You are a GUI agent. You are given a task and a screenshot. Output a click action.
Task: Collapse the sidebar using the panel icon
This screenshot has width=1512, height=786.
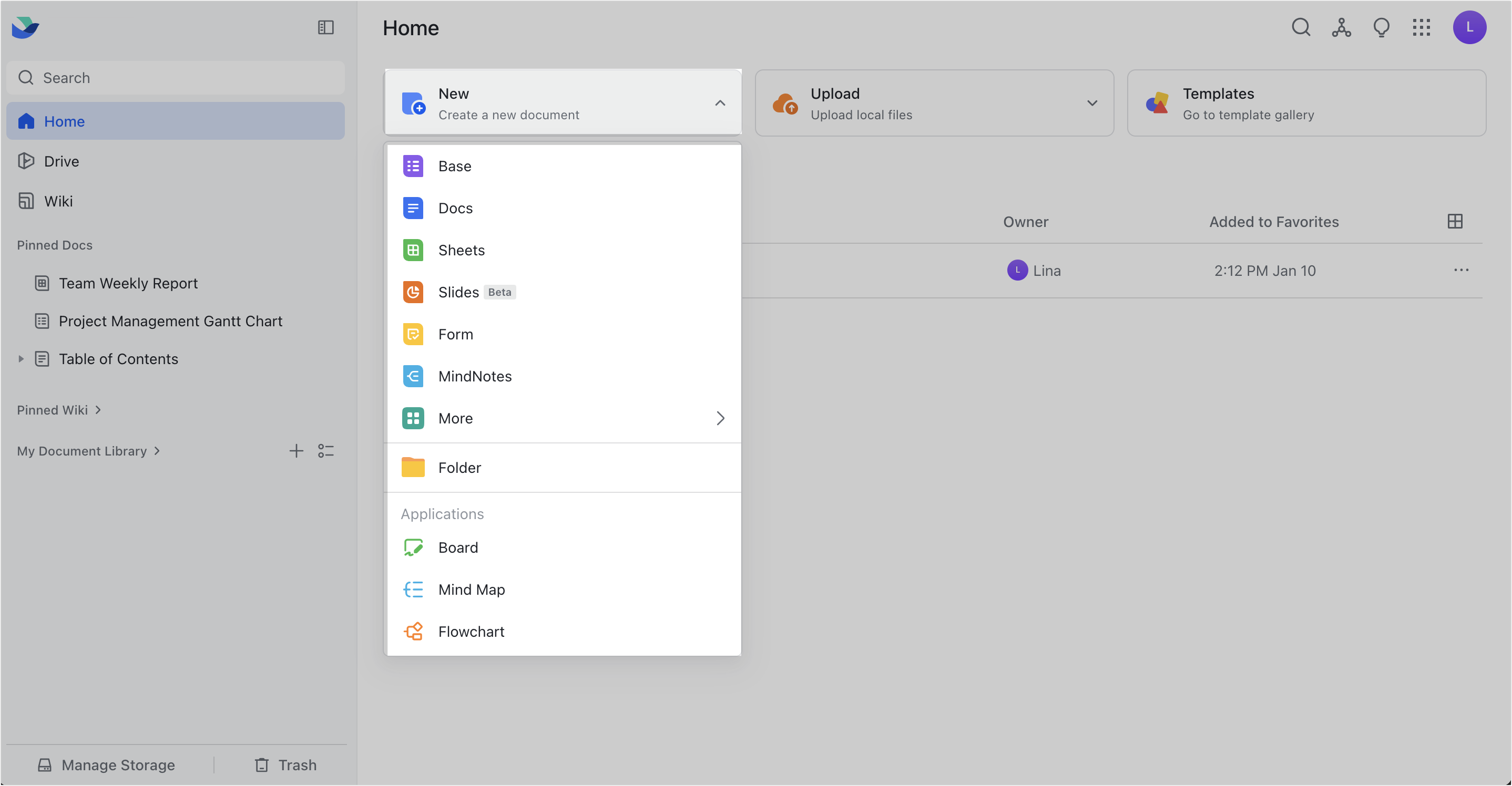[x=326, y=27]
